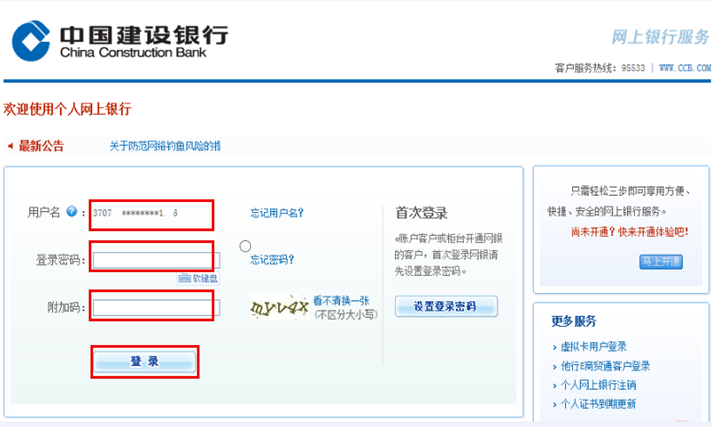Click the username help question-mark icon
The height and width of the screenshot is (435, 712).
[x=71, y=211]
